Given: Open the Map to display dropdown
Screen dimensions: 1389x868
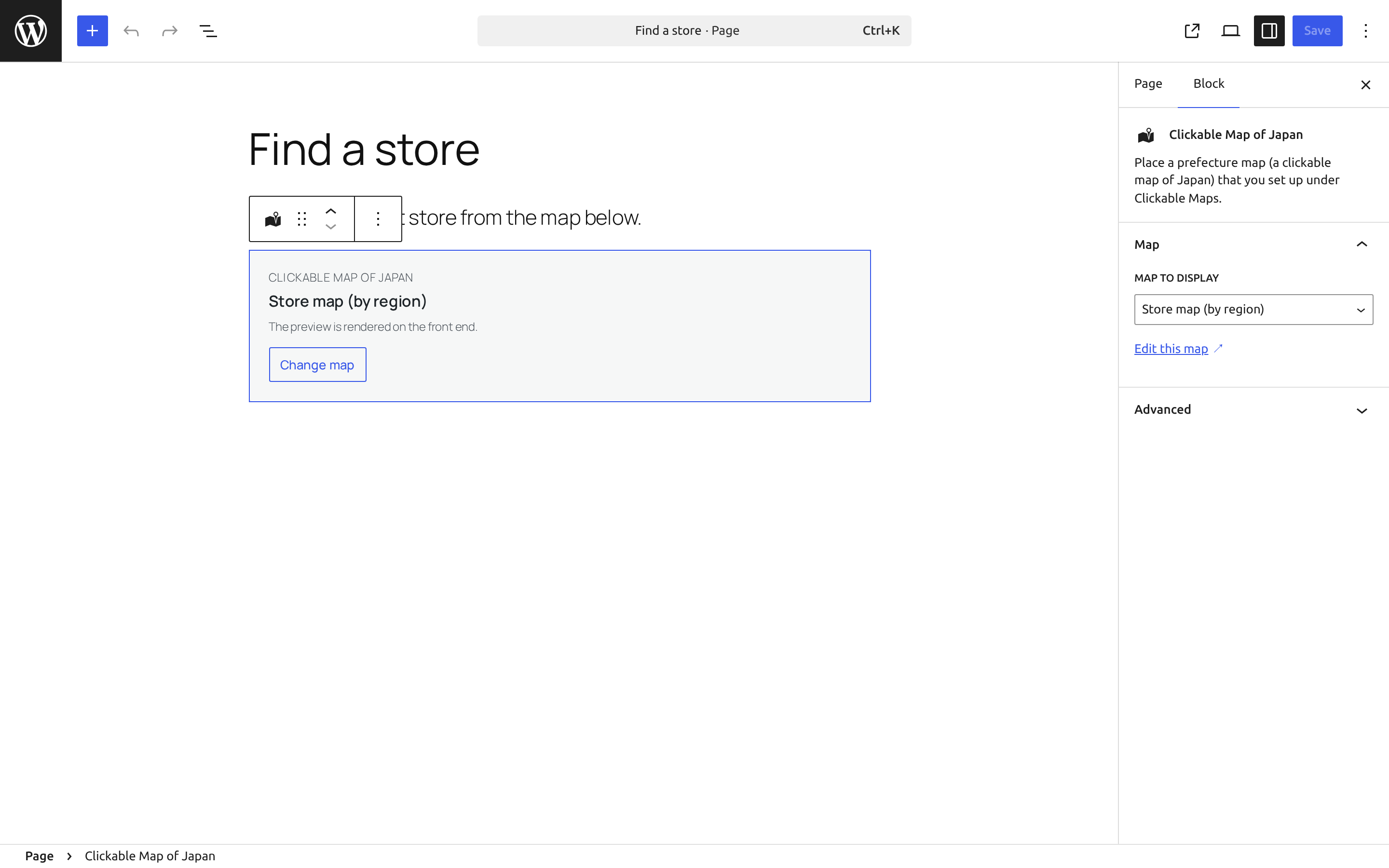Looking at the screenshot, I should pos(1253,310).
